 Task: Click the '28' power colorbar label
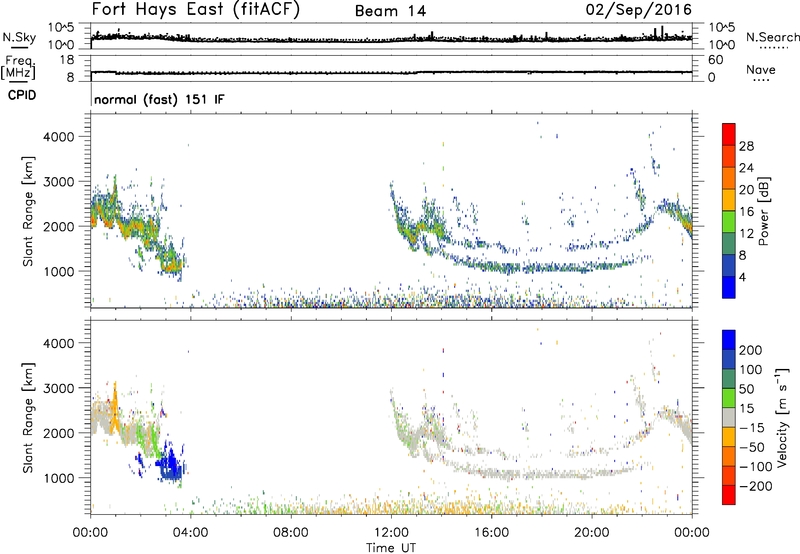coord(746,146)
